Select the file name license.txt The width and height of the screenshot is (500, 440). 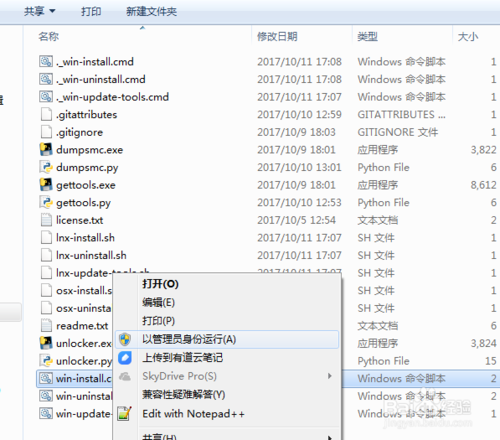(79, 220)
